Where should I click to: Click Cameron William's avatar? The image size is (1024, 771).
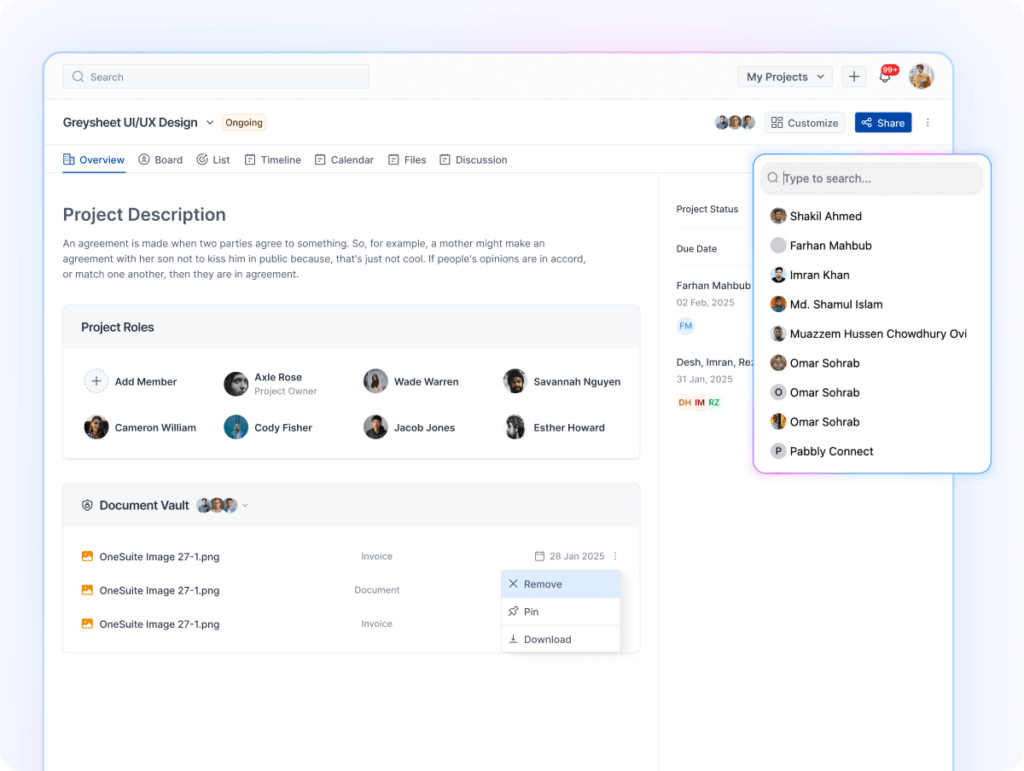tap(96, 428)
